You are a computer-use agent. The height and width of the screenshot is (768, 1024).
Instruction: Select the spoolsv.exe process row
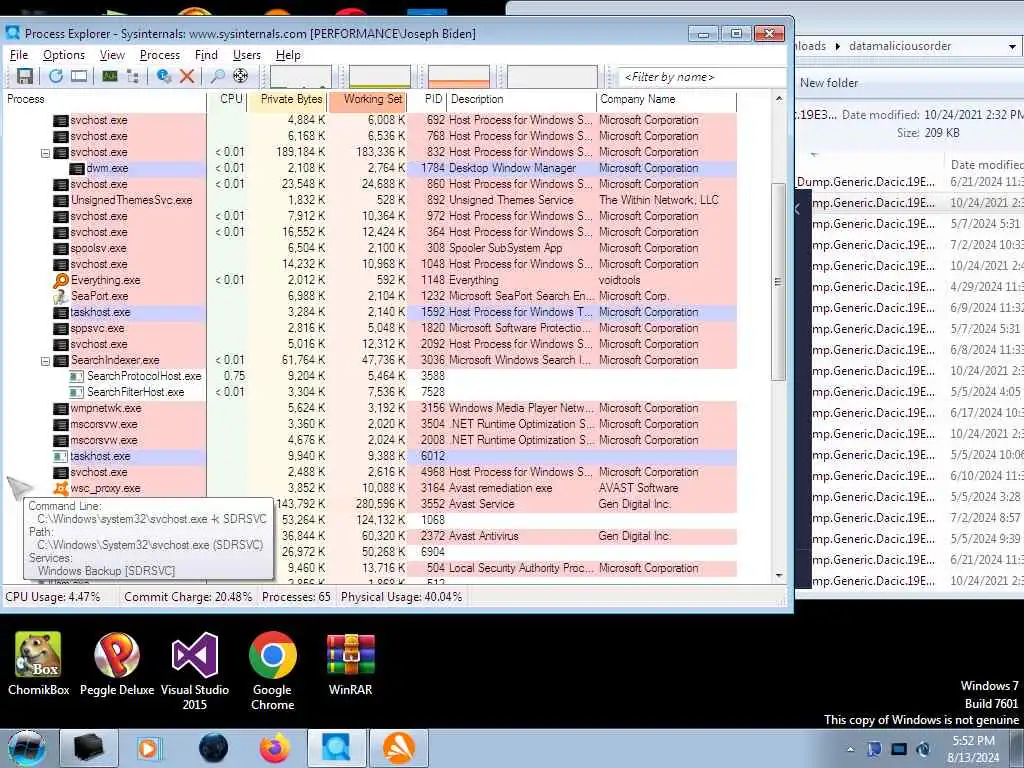(370, 248)
